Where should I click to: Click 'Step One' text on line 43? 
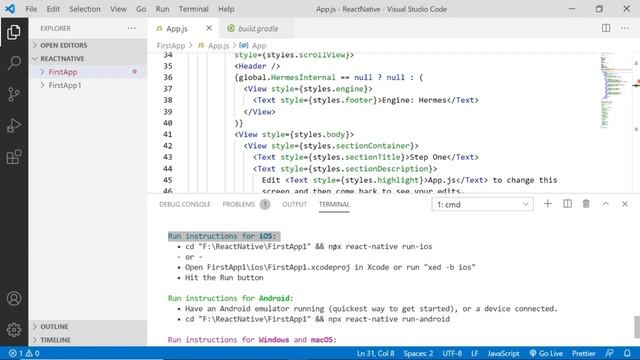click(428, 157)
